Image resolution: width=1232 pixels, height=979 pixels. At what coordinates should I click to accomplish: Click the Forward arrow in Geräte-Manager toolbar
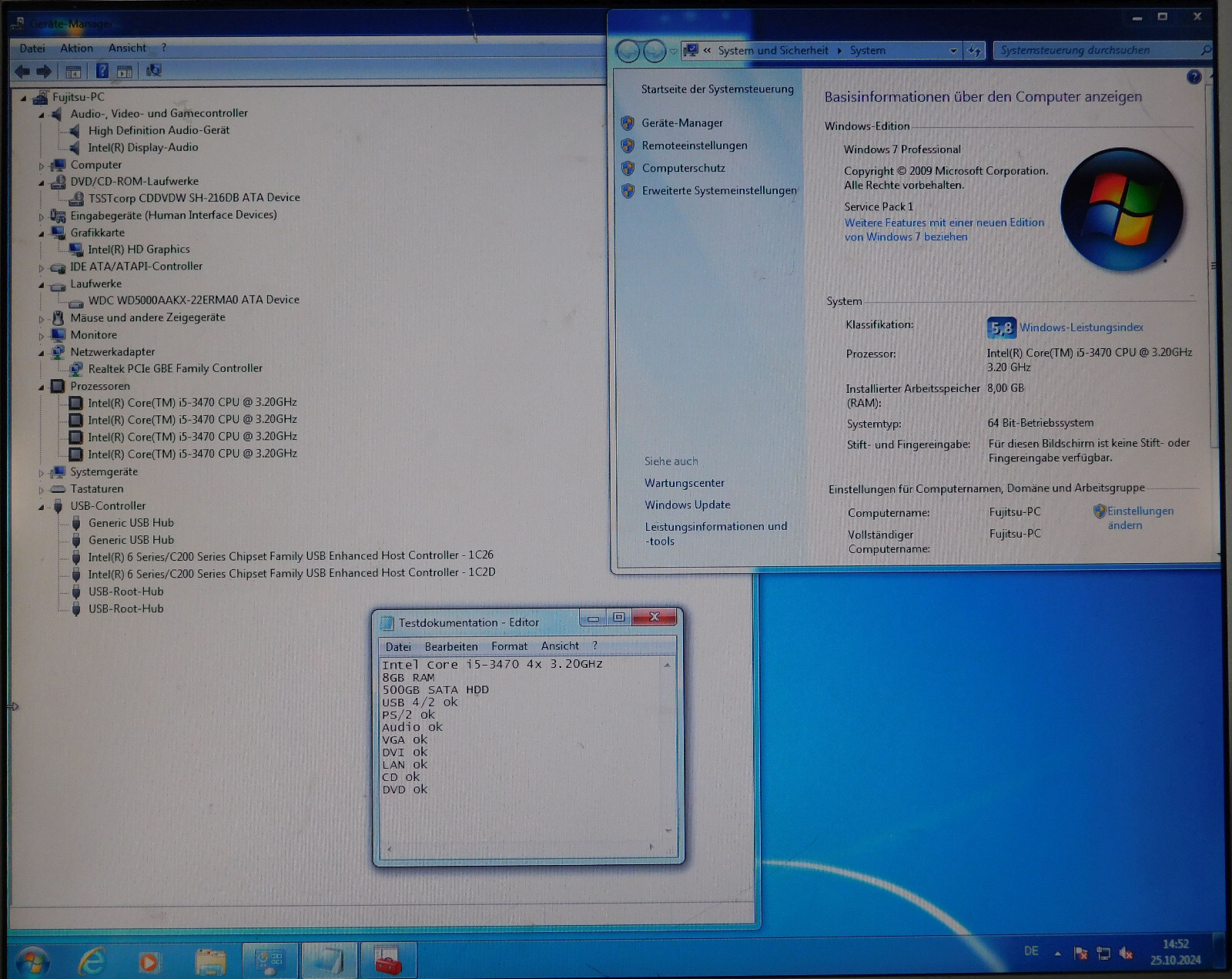[x=44, y=72]
